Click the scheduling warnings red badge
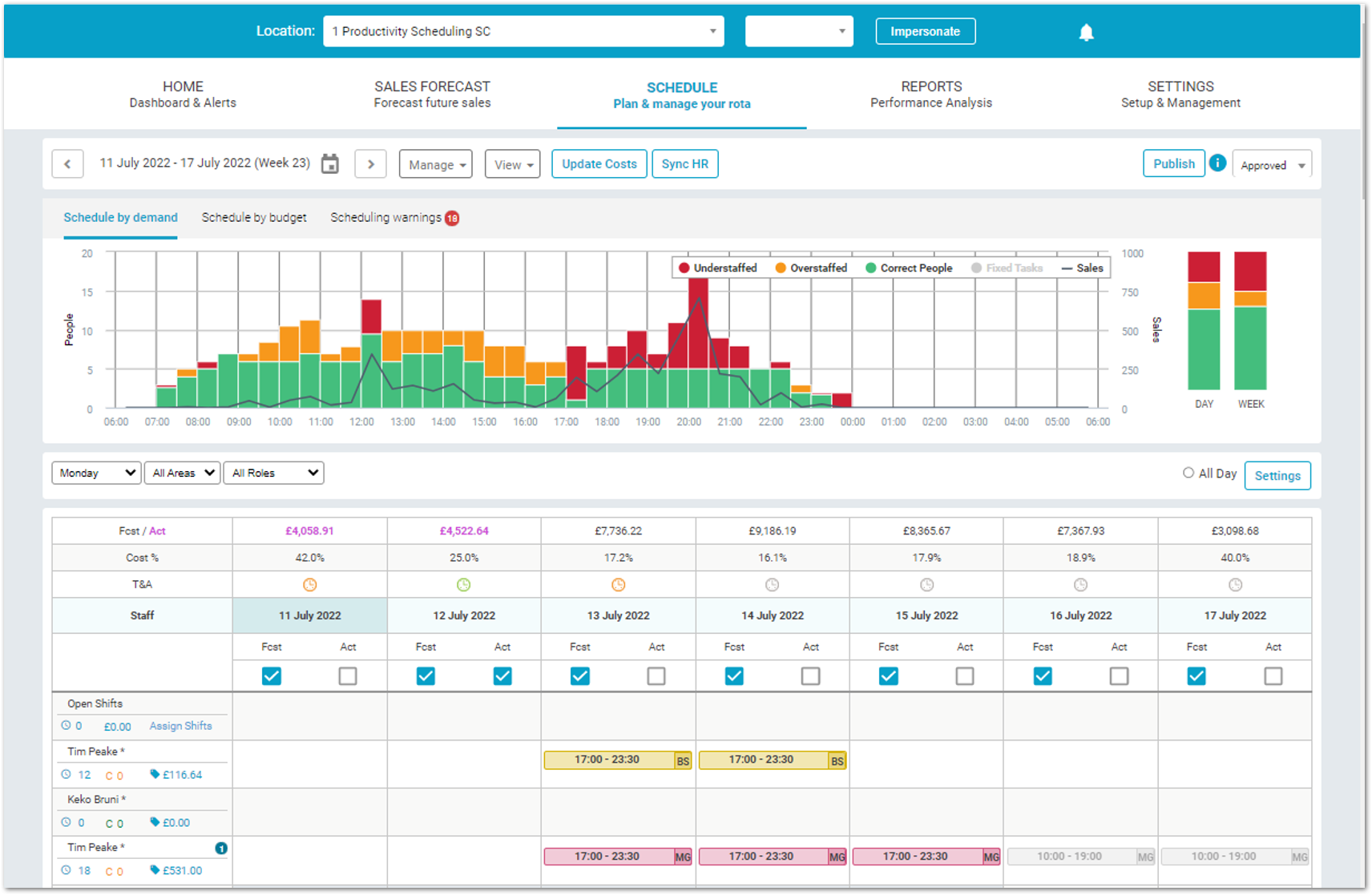1372x895 pixels. [452, 218]
